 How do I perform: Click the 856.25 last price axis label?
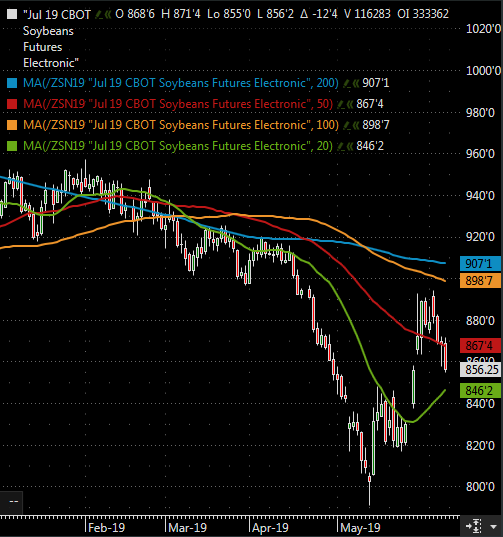480,370
